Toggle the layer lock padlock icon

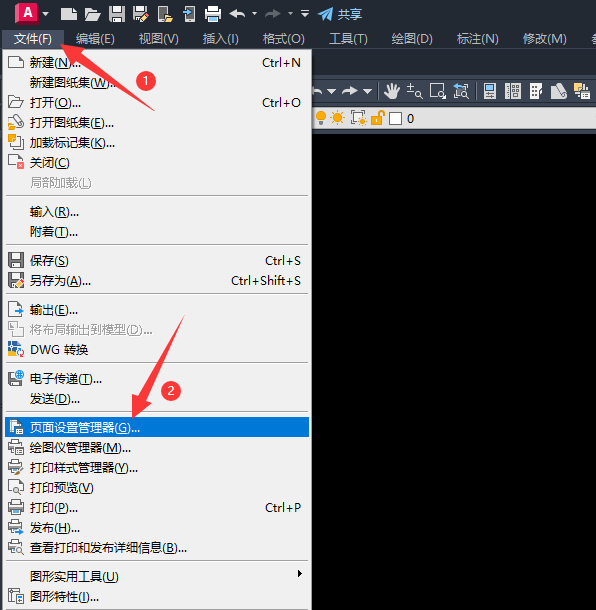377,118
